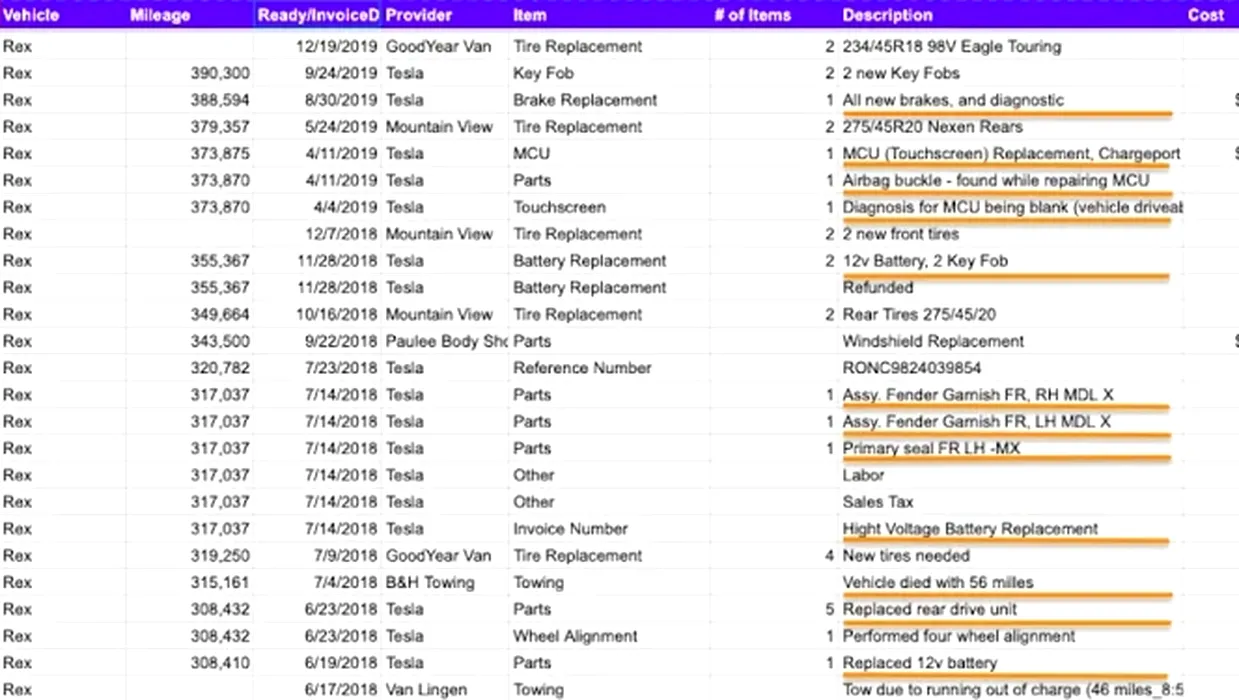
Task: Select the '12v Battery, 2 Key Fob' cell
Action: click(x=925, y=261)
